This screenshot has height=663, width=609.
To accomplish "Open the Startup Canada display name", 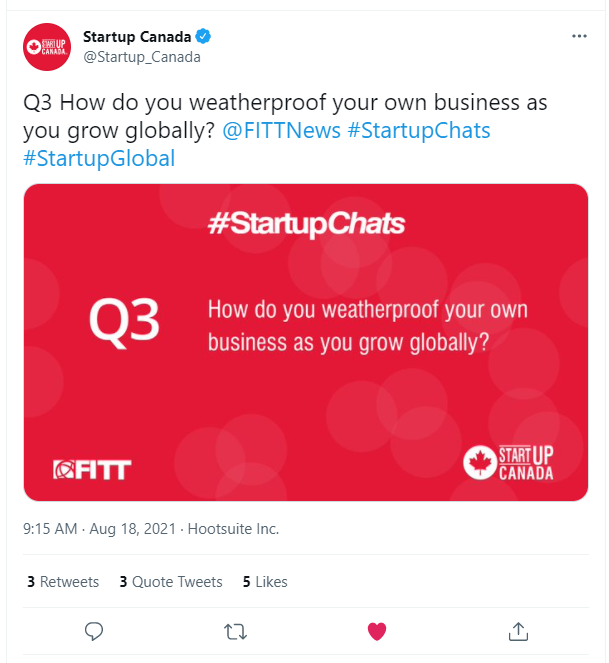I will coord(137,37).
